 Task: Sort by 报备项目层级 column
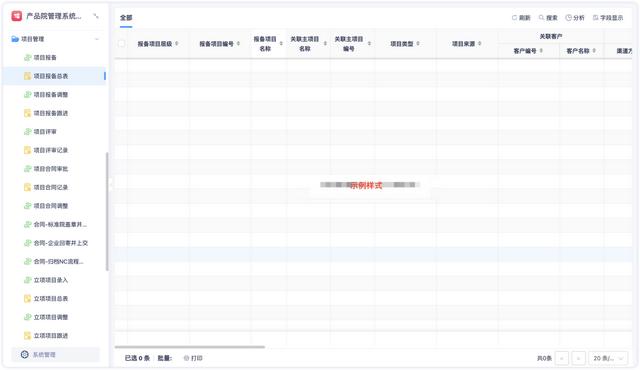(177, 44)
